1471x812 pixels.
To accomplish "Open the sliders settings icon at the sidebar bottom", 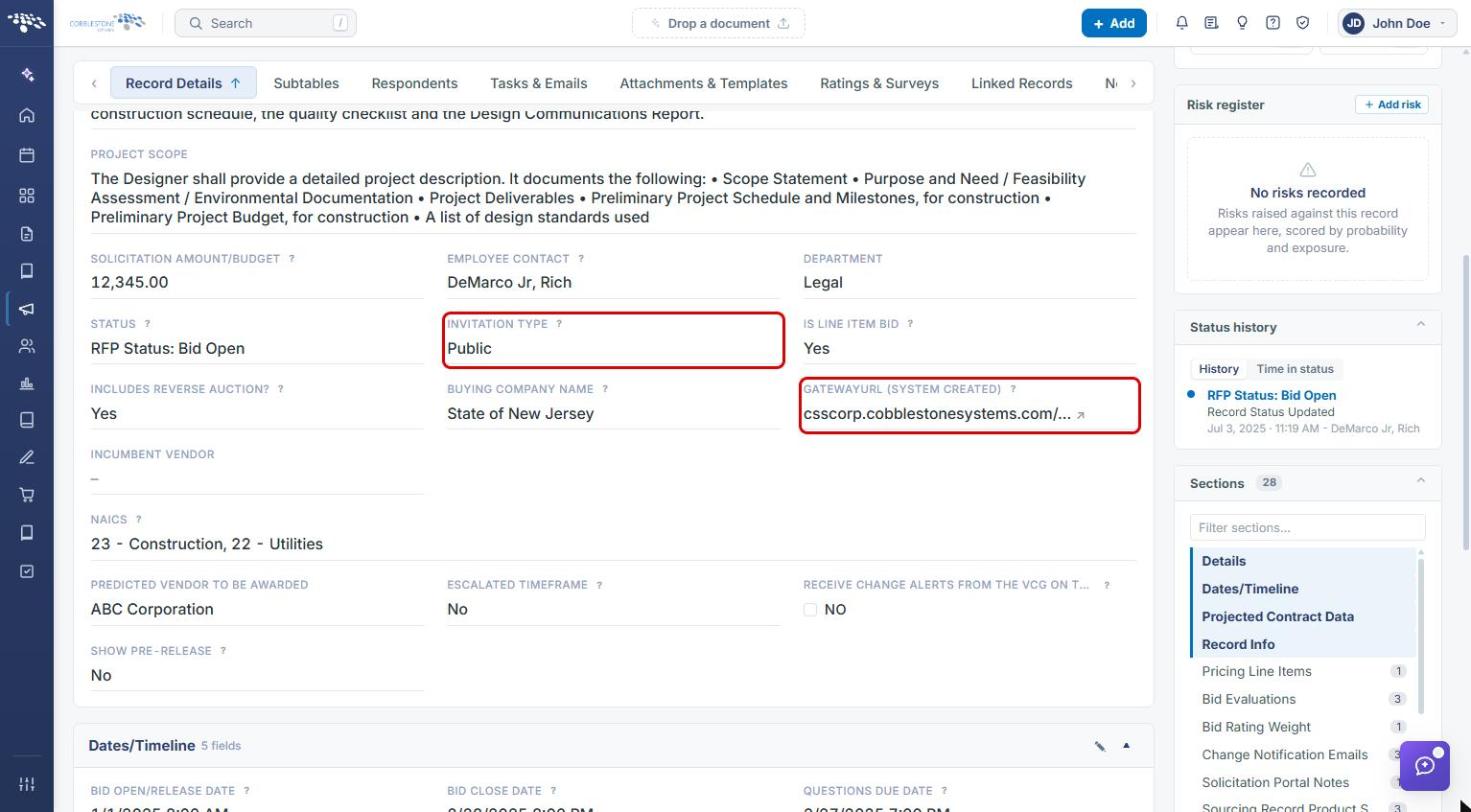I will click(27, 784).
